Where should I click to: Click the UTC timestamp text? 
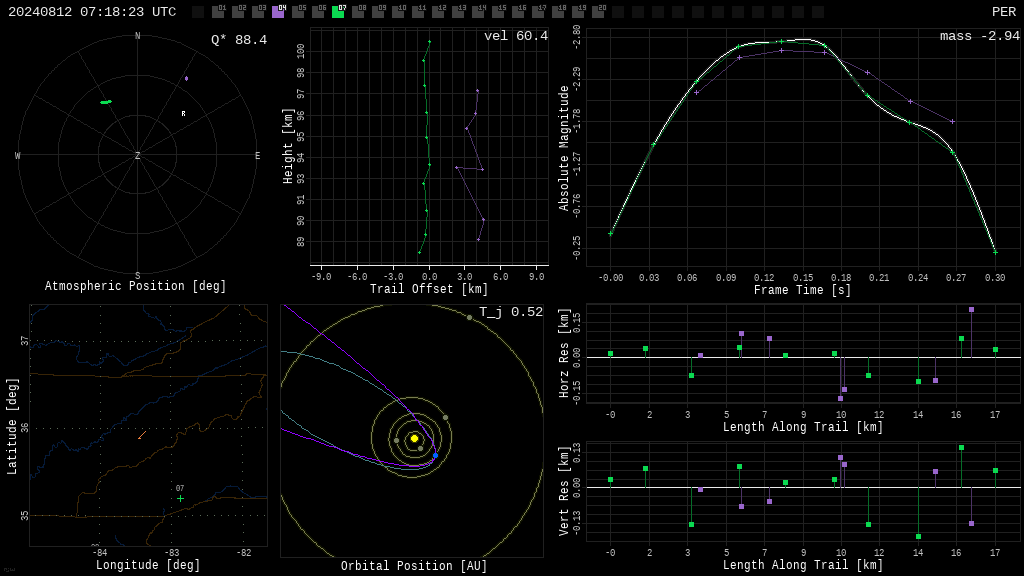(92, 12)
